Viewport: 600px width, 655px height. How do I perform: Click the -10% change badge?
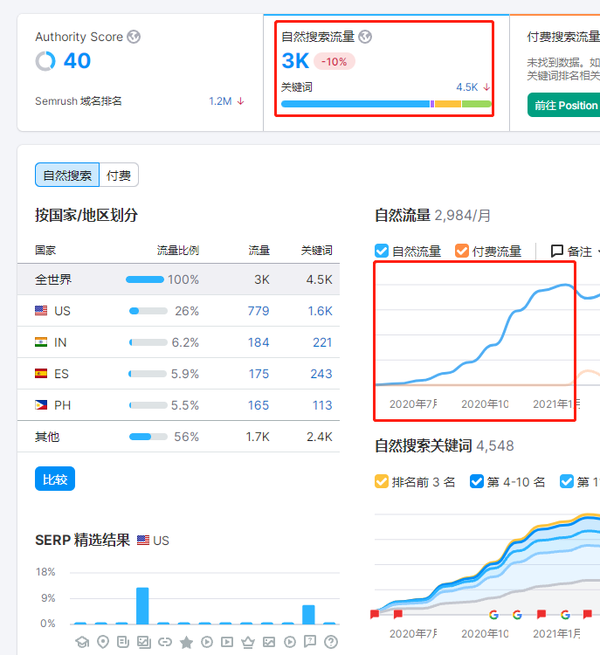pyautogui.click(x=334, y=62)
